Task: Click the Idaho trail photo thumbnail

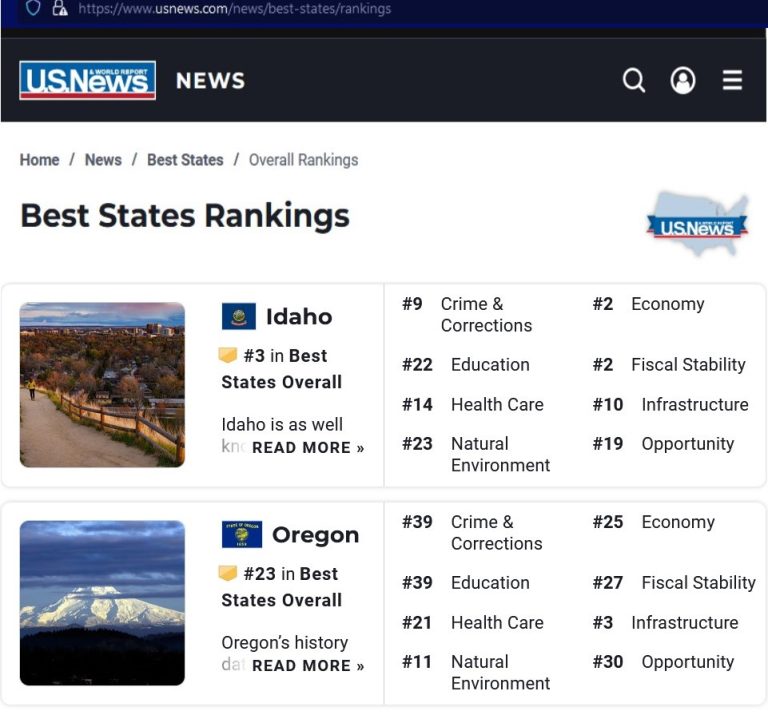Action: pos(102,385)
